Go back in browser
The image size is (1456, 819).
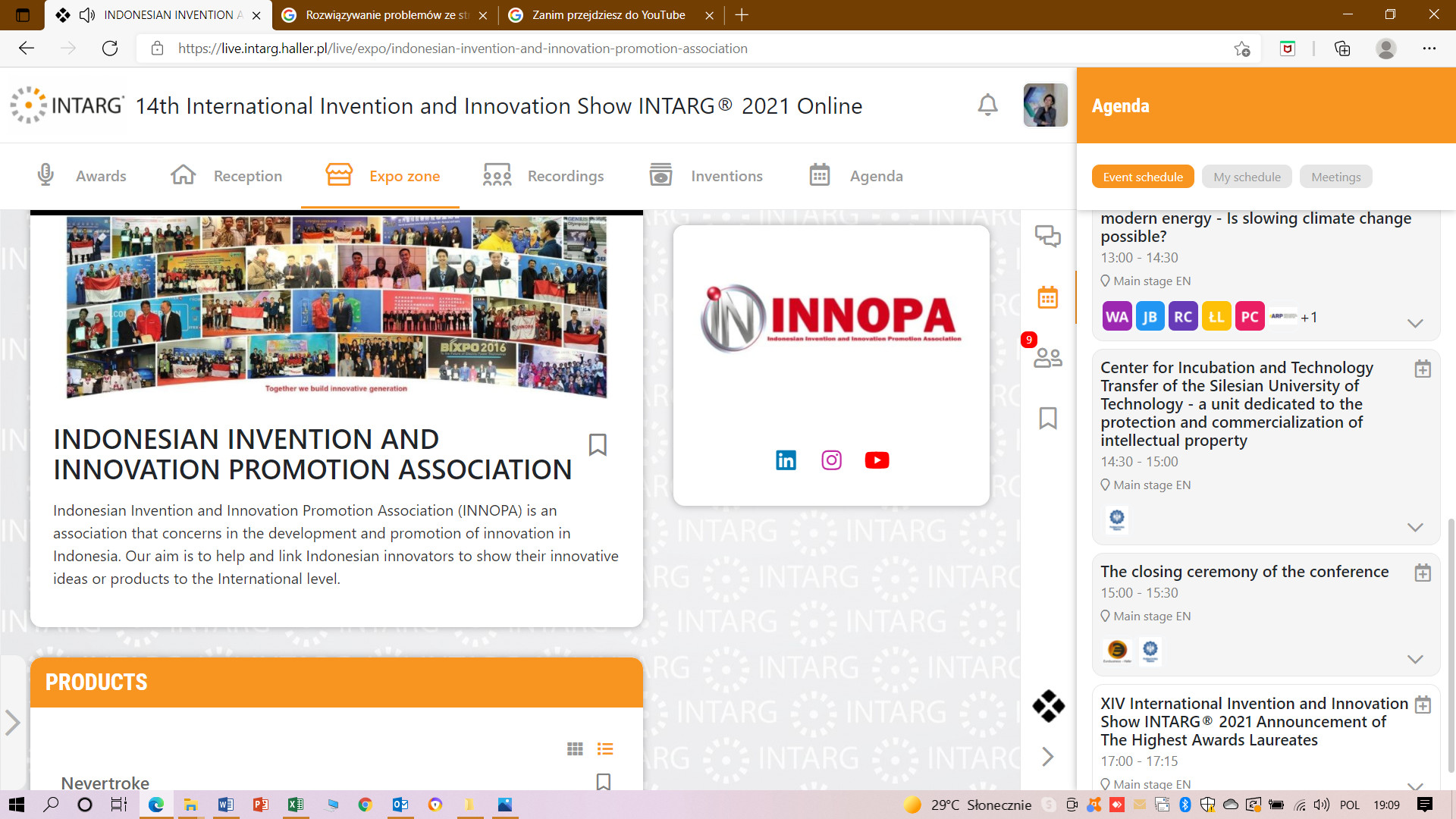(27, 49)
